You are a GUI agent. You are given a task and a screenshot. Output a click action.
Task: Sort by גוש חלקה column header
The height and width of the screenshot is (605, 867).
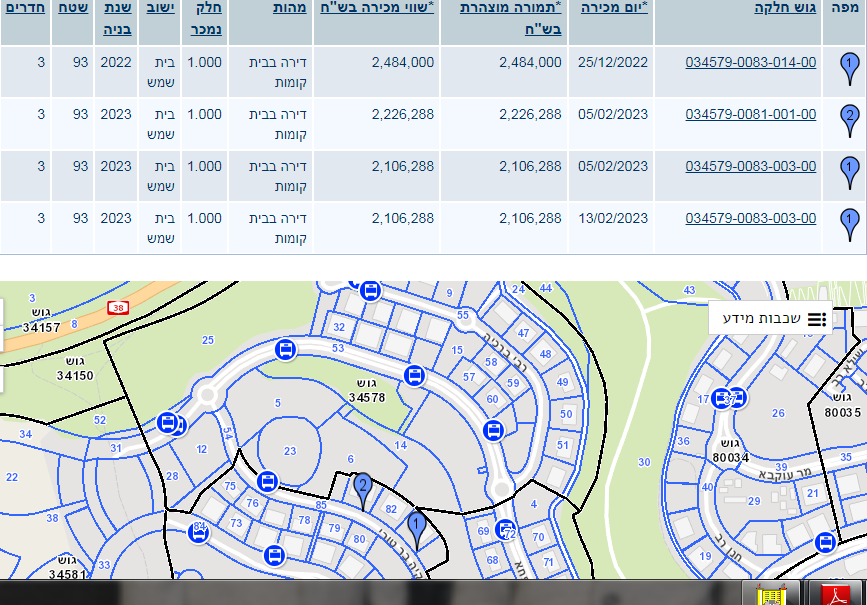point(785,8)
